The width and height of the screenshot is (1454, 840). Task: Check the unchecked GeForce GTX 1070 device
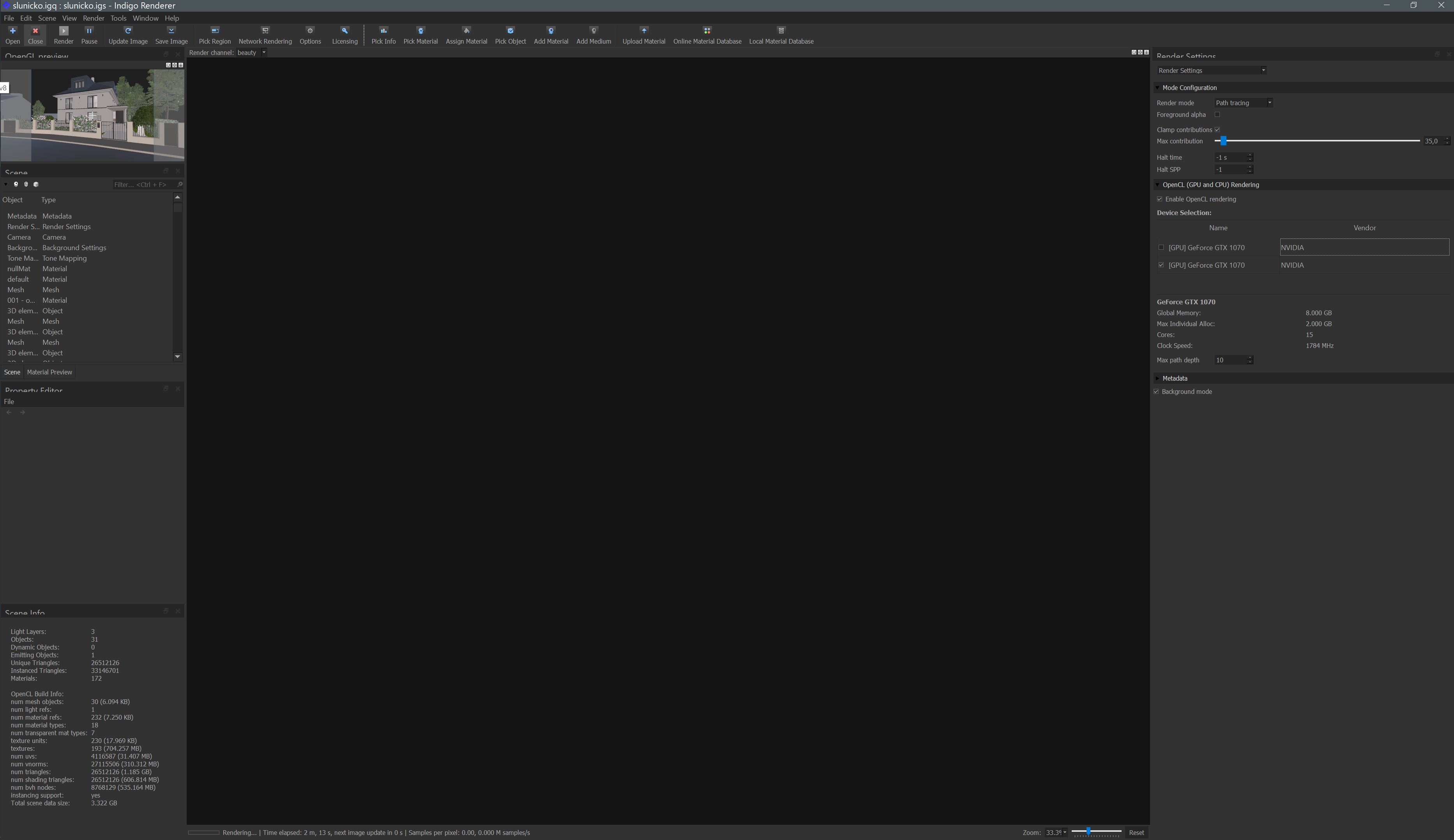(x=1161, y=247)
